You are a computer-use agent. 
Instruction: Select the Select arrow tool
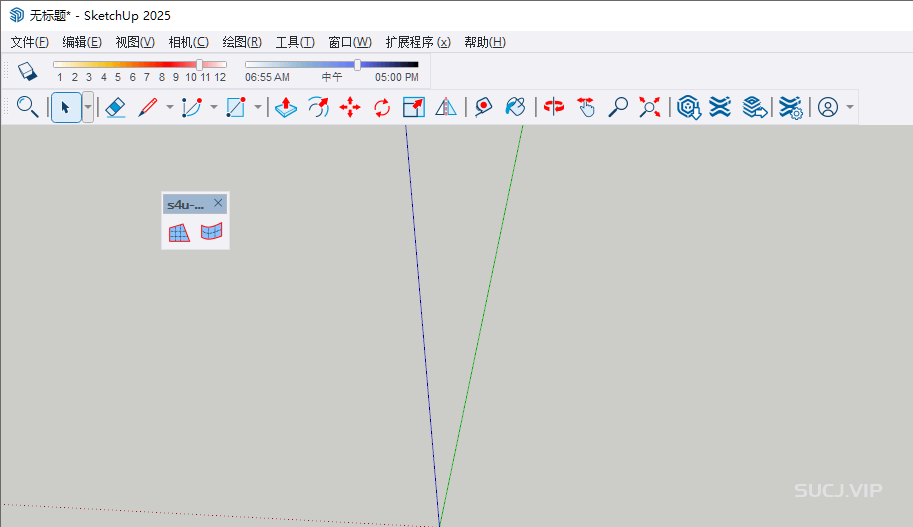[66, 107]
